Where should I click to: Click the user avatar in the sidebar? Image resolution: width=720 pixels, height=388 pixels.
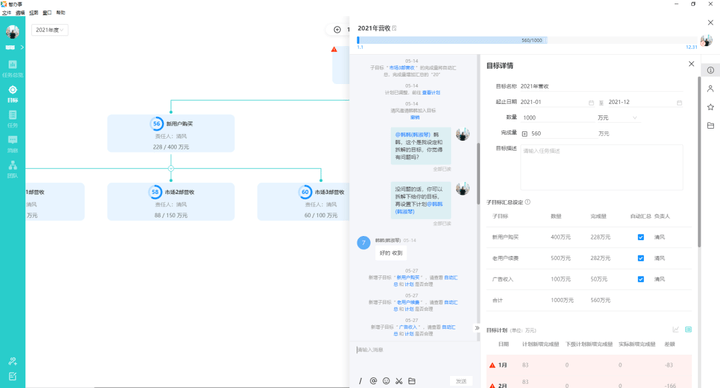[12, 32]
